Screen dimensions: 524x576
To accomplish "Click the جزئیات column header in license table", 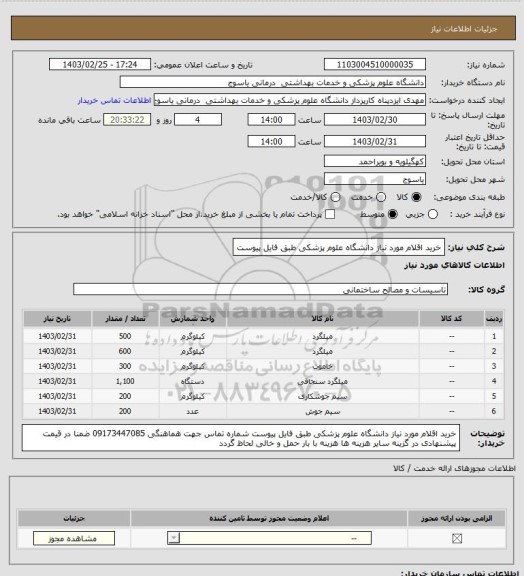I will coord(74,518).
